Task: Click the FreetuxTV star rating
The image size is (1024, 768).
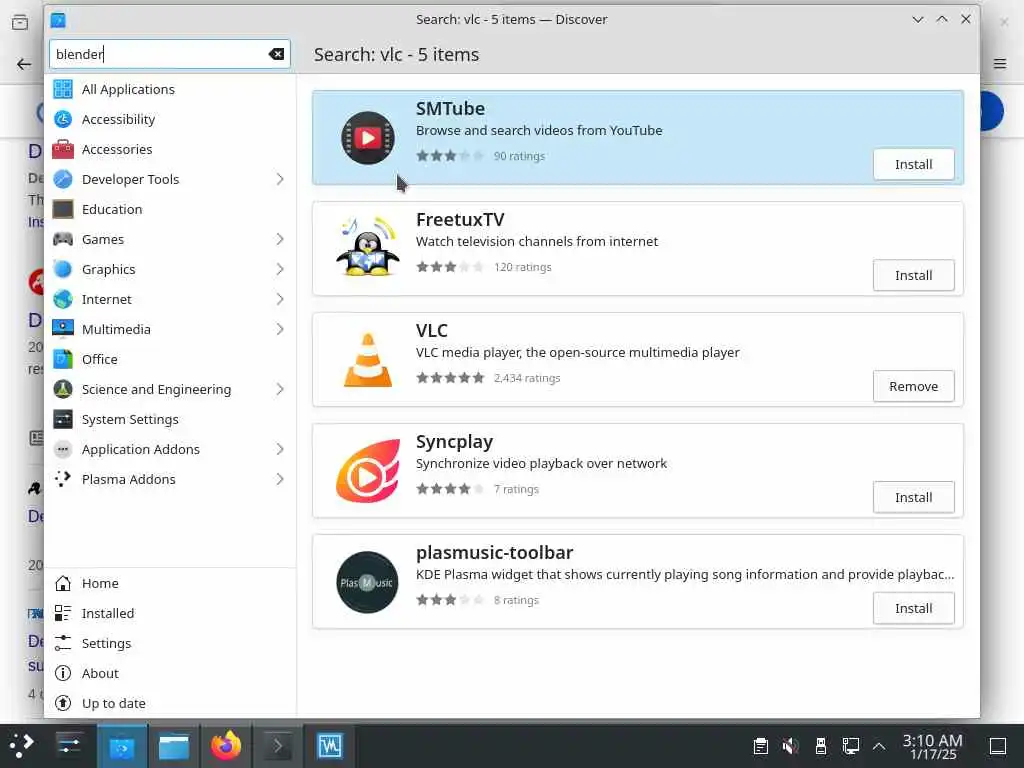Action: point(450,267)
